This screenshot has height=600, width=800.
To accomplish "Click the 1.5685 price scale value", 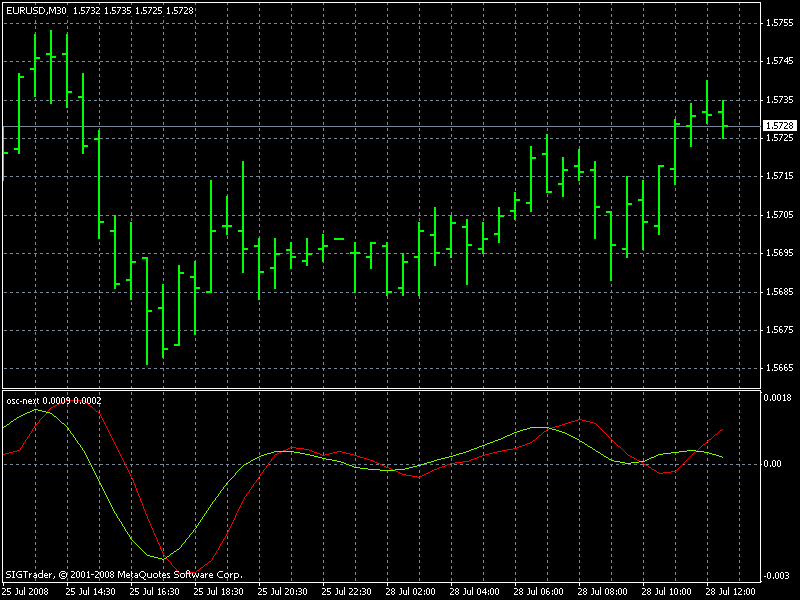I will coord(780,292).
